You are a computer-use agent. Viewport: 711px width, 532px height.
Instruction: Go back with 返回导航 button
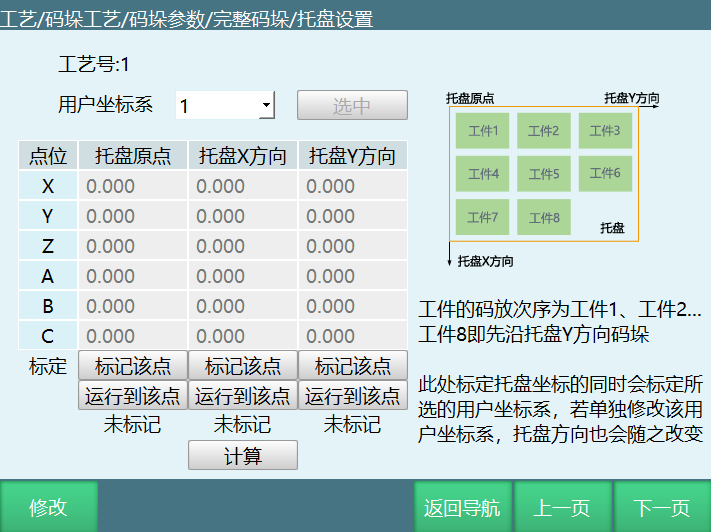tap(462, 507)
